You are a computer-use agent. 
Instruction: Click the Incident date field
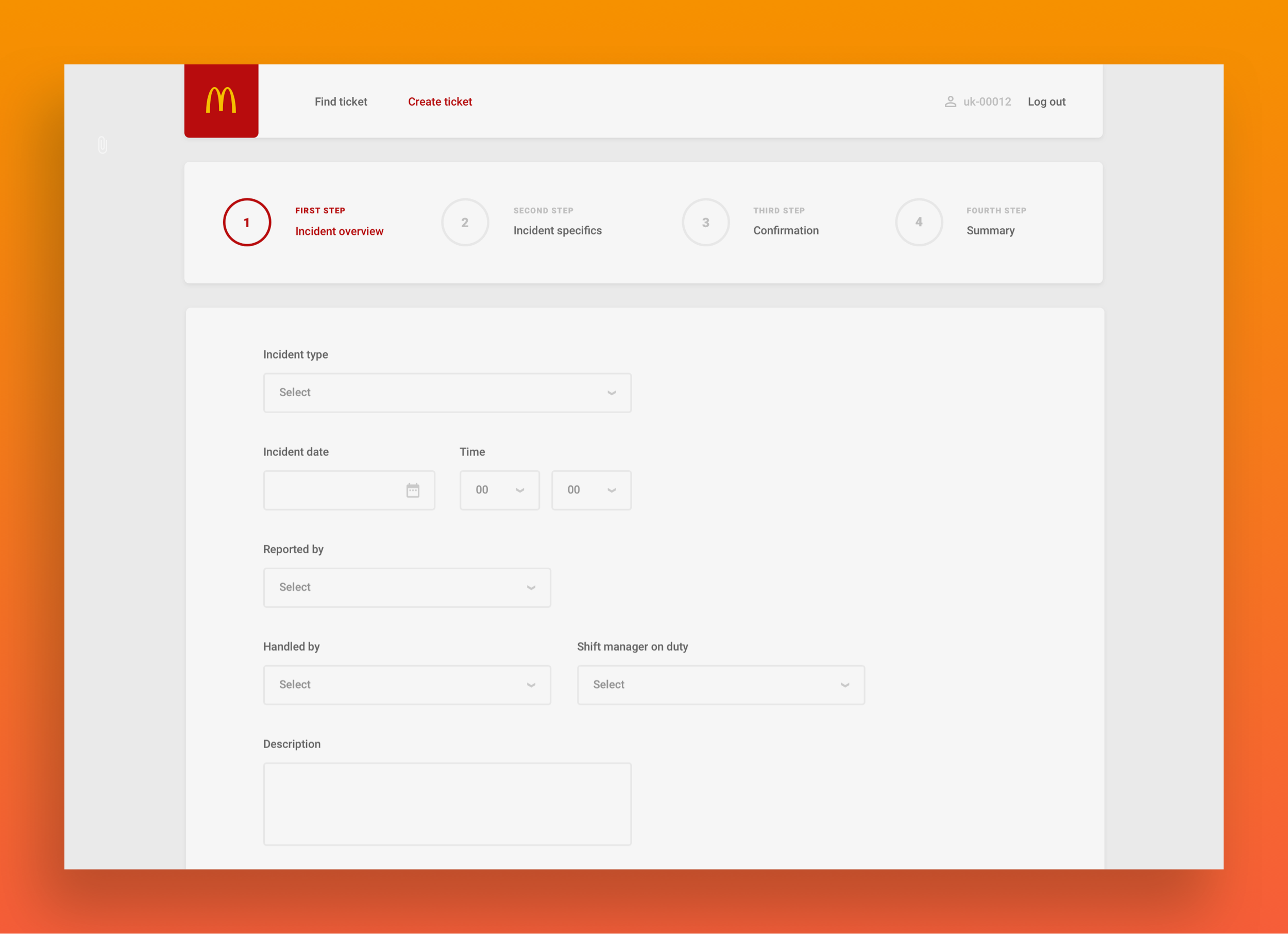pyautogui.click(x=349, y=490)
